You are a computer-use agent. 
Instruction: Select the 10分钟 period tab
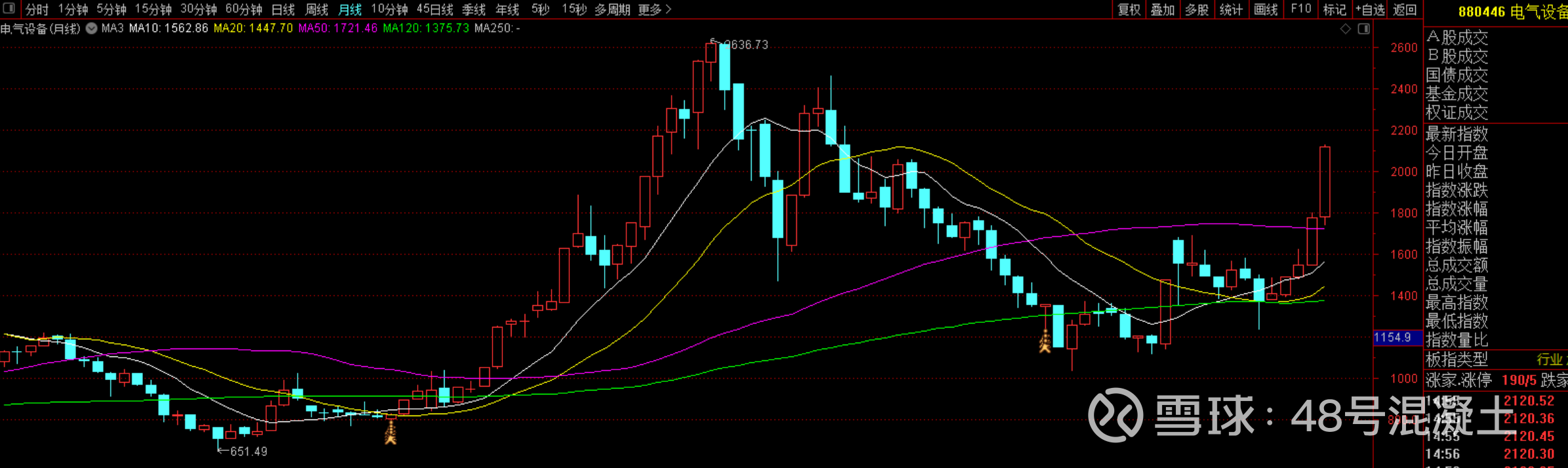tap(390, 10)
